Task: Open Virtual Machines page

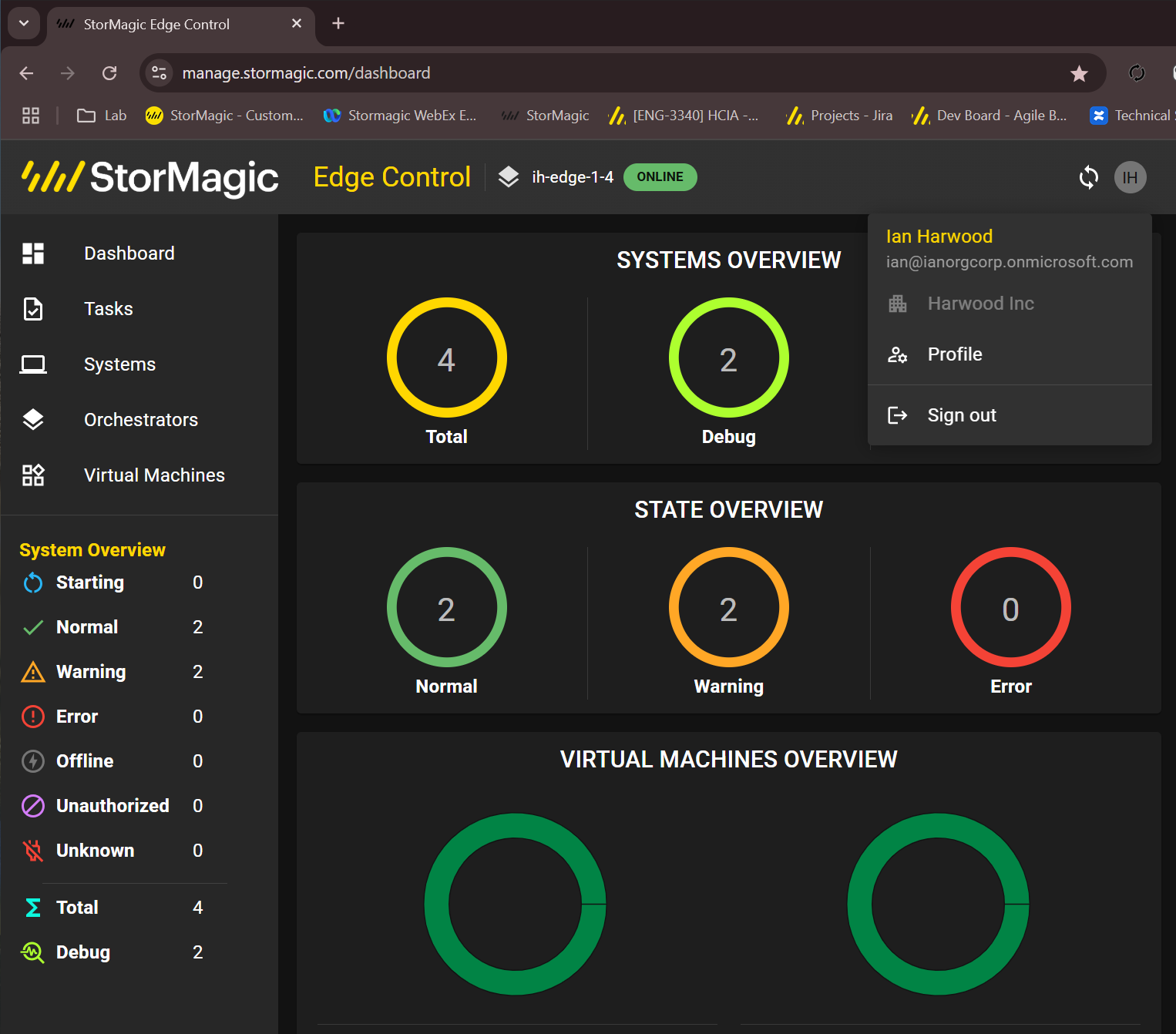Action: [x=154, y=475]
